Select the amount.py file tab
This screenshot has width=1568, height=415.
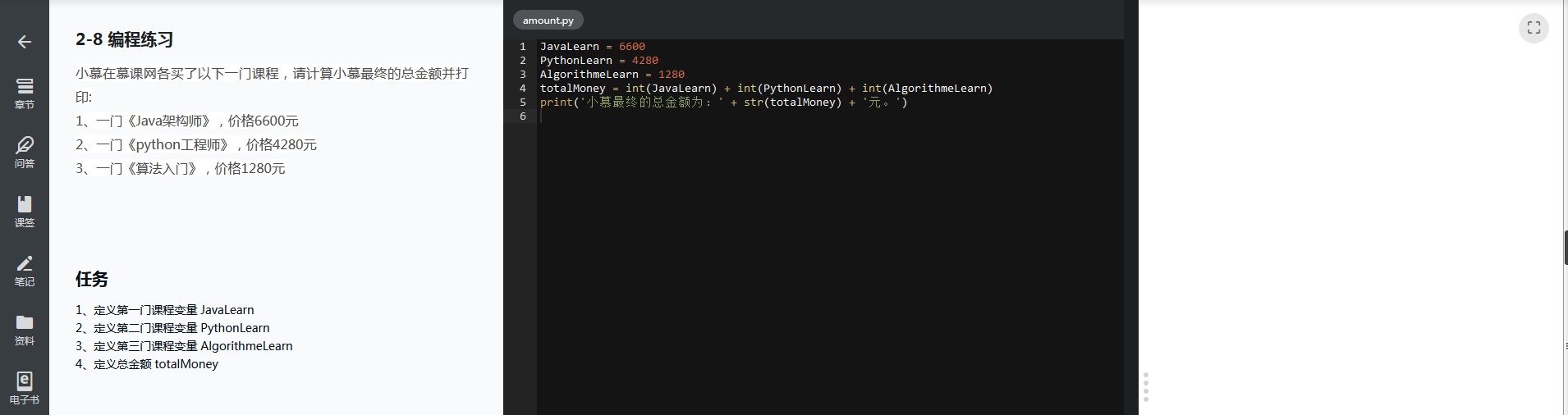(548, 21)
